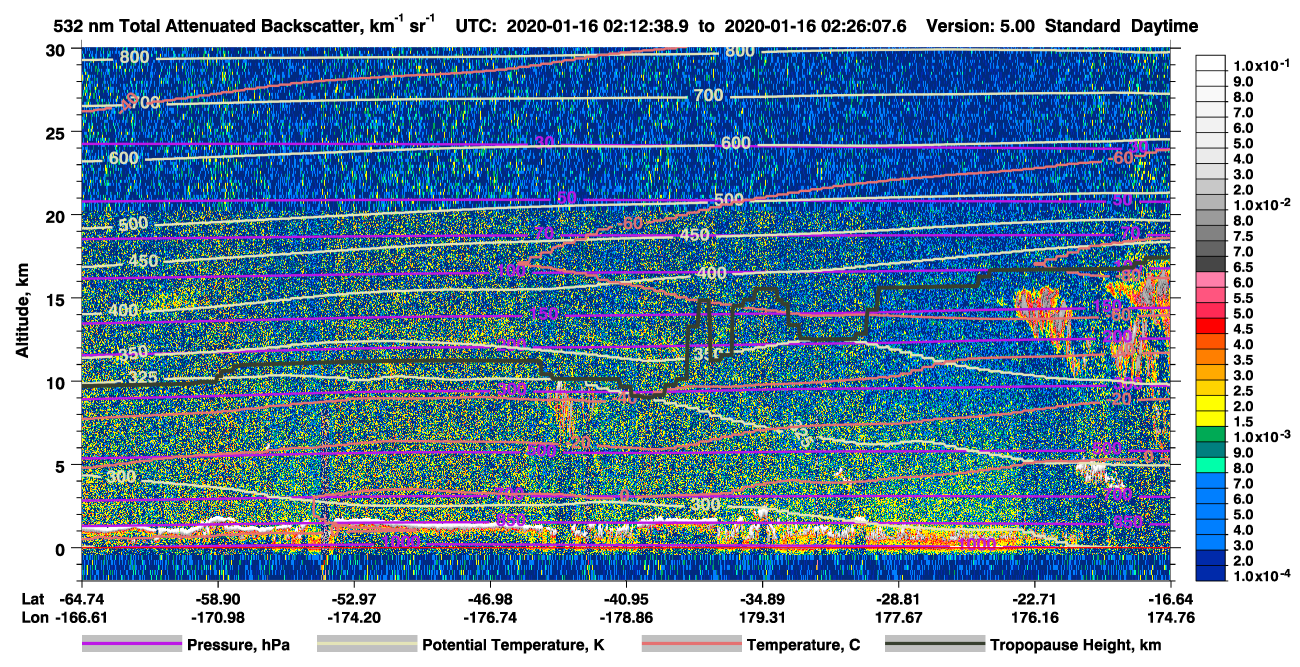Image resolution: width=1300 pixels, height=667 pixels.
Task: Click the salmon Temperature legend line sample
Action: 691,645
